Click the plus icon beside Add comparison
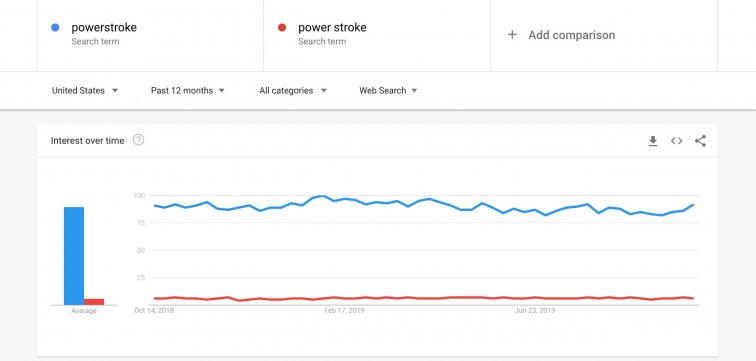Image resolution: width=756 pixels, height=361 pixels. click(x=512, y=35)
